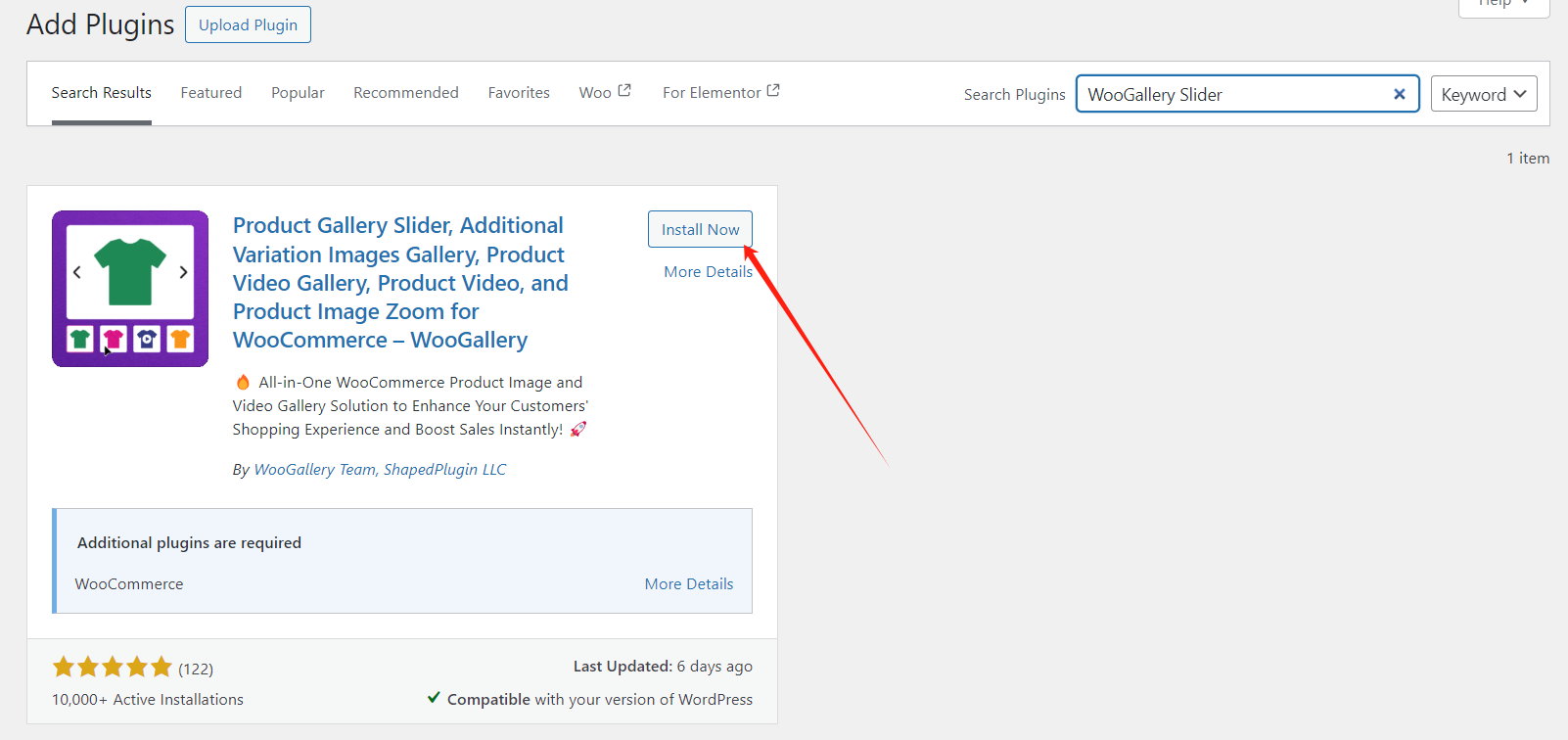Click the '1 item' results count
The width and height of the screenshot is (1568, 740).
(1528, 159)
